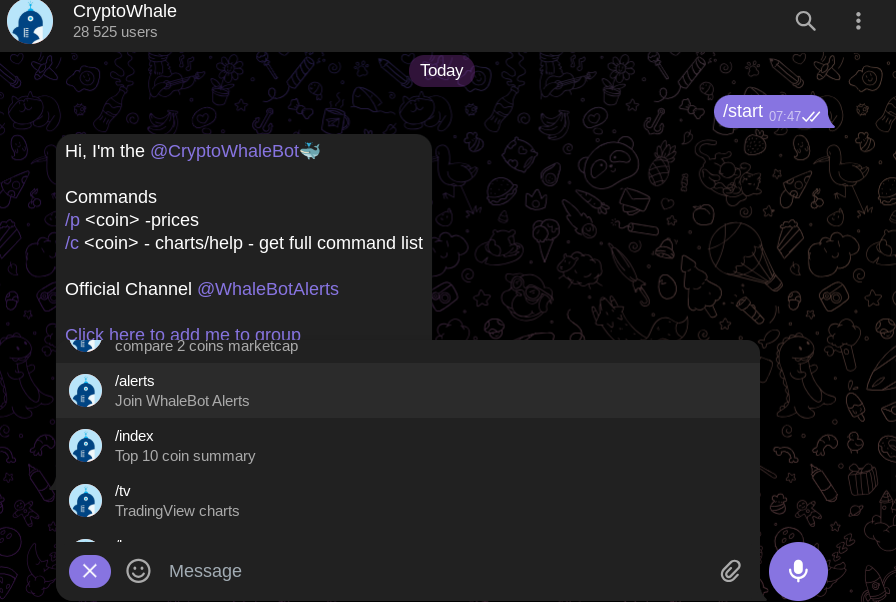This screenshot has width=896, height=602.
Task: Close the bot command list
Action: (90, 571)
